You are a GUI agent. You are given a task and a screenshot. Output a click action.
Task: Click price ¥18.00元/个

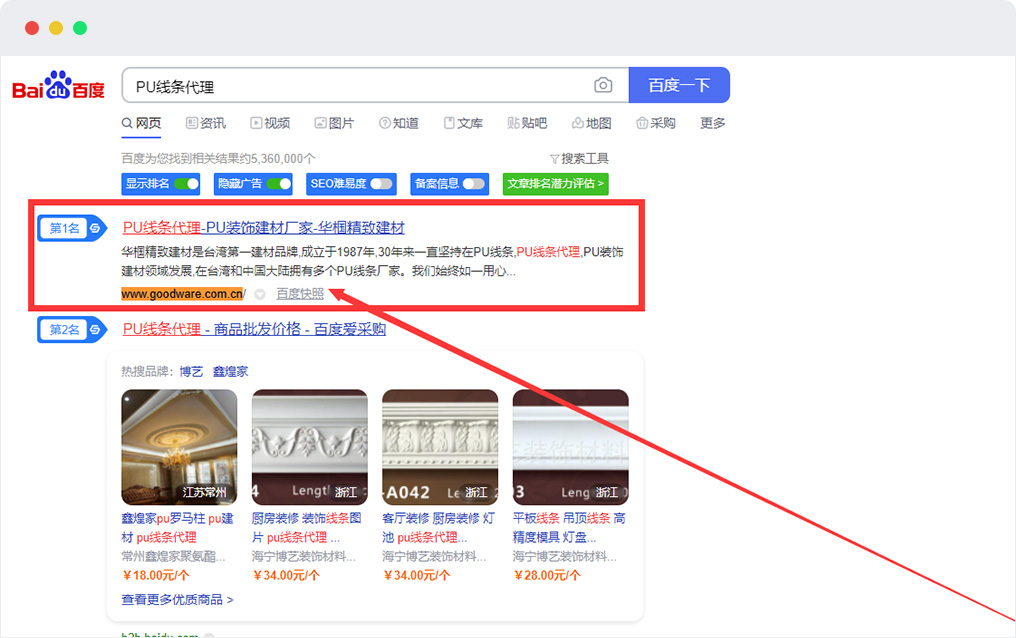coord(156,575)
